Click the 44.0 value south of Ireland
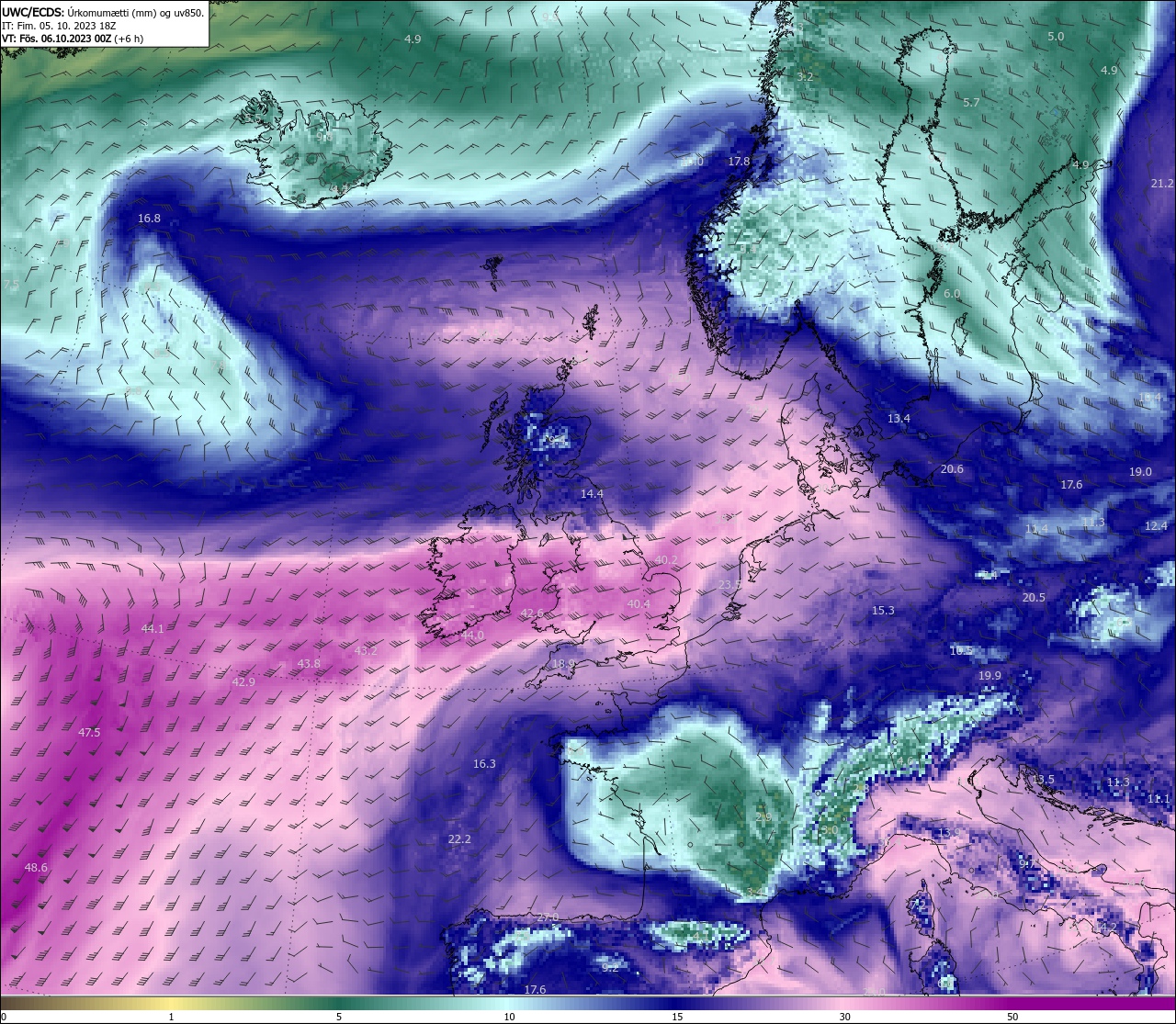Image resolution: width=1176 pixels, height=1024 pixels. click(472, 636)
